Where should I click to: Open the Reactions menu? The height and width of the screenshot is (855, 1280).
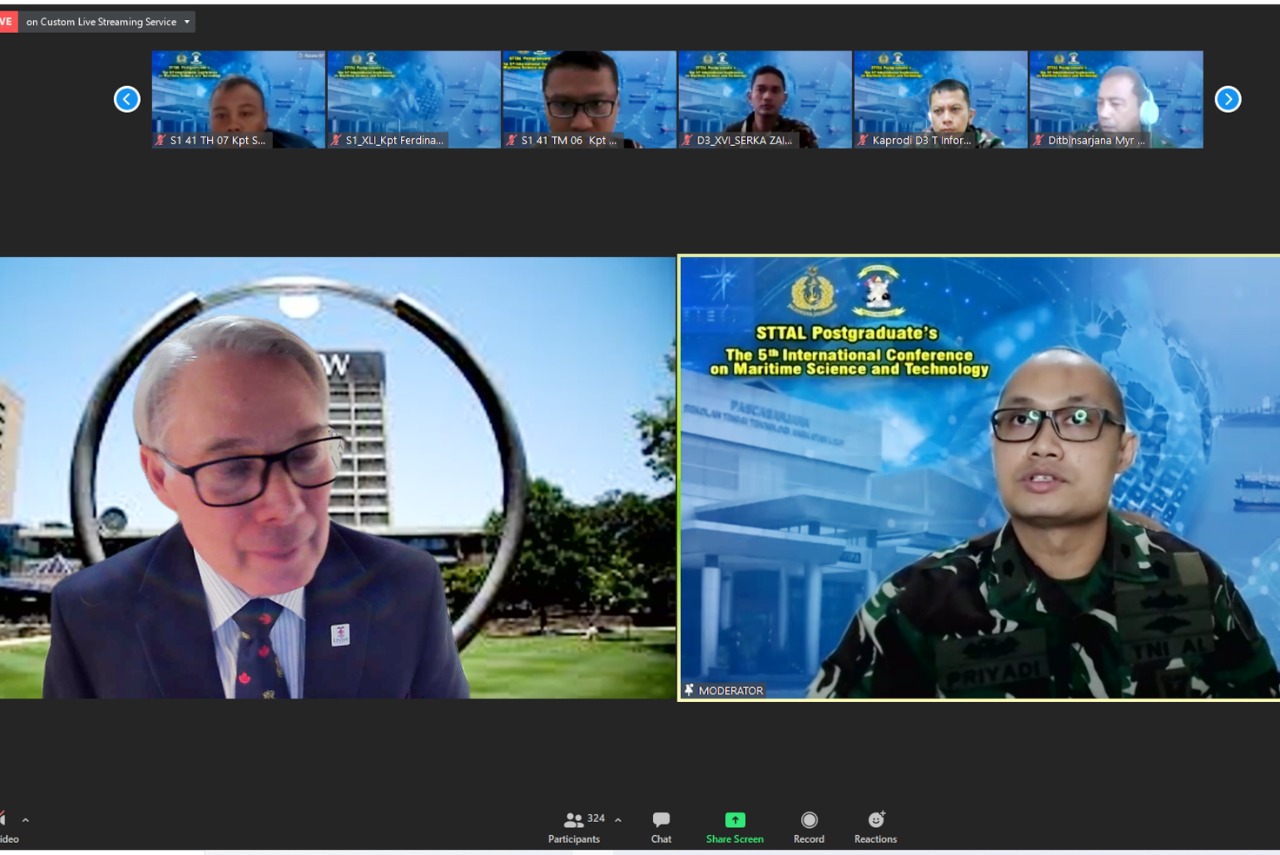click(x=875, y=826)
